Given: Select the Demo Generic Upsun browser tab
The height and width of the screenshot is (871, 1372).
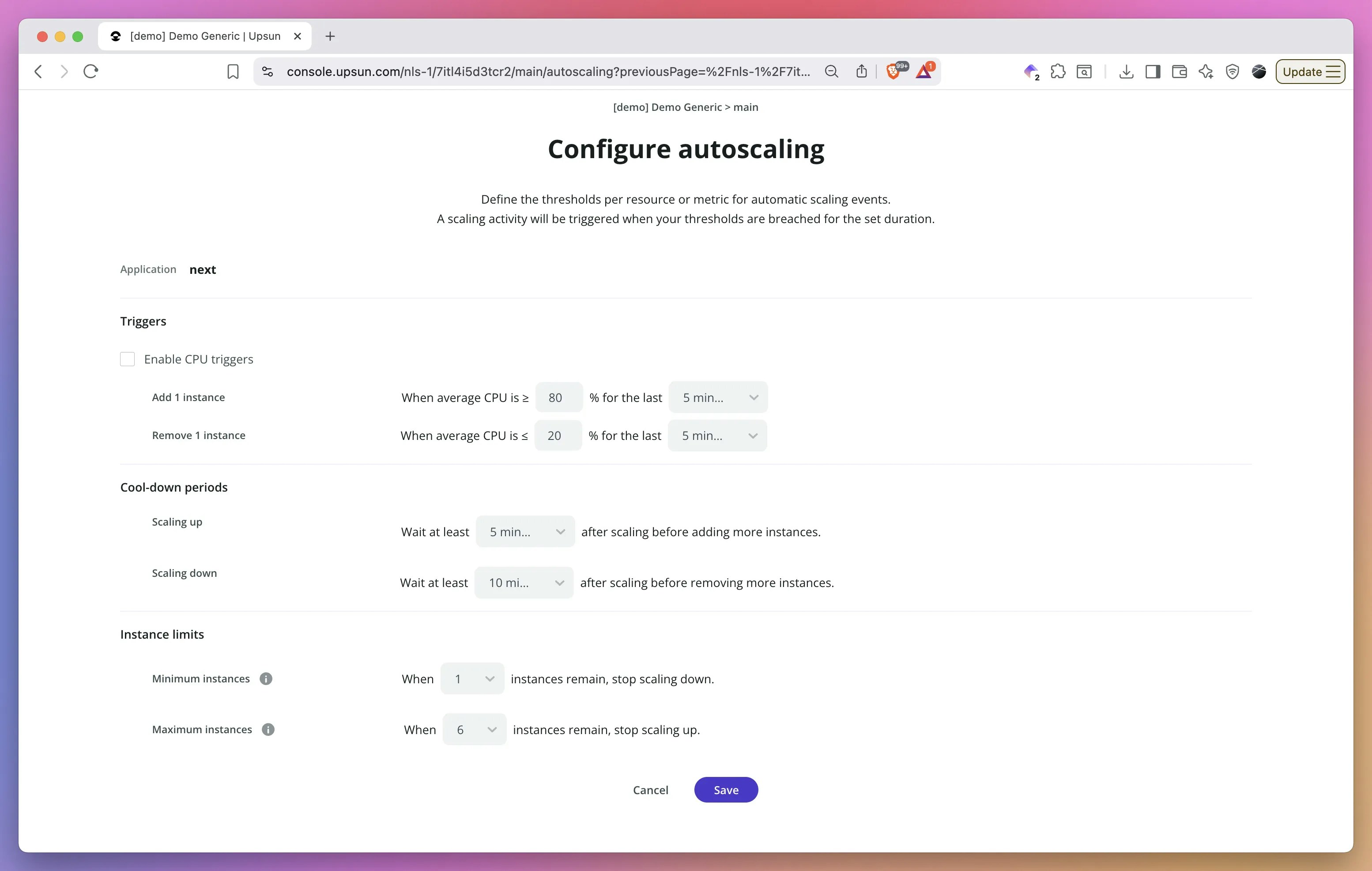Looking at the screenshot, I should pos(204,36).
